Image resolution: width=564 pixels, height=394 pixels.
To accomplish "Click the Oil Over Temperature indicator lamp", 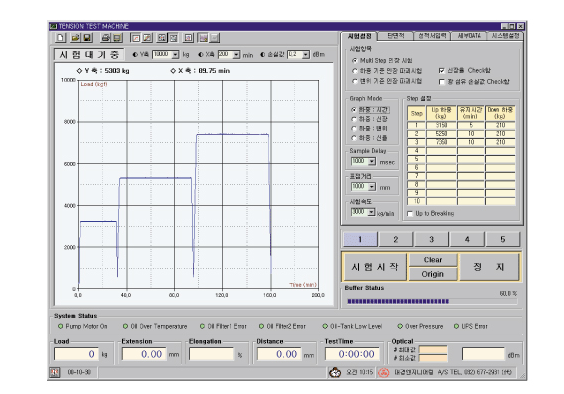I will [125, 326].
